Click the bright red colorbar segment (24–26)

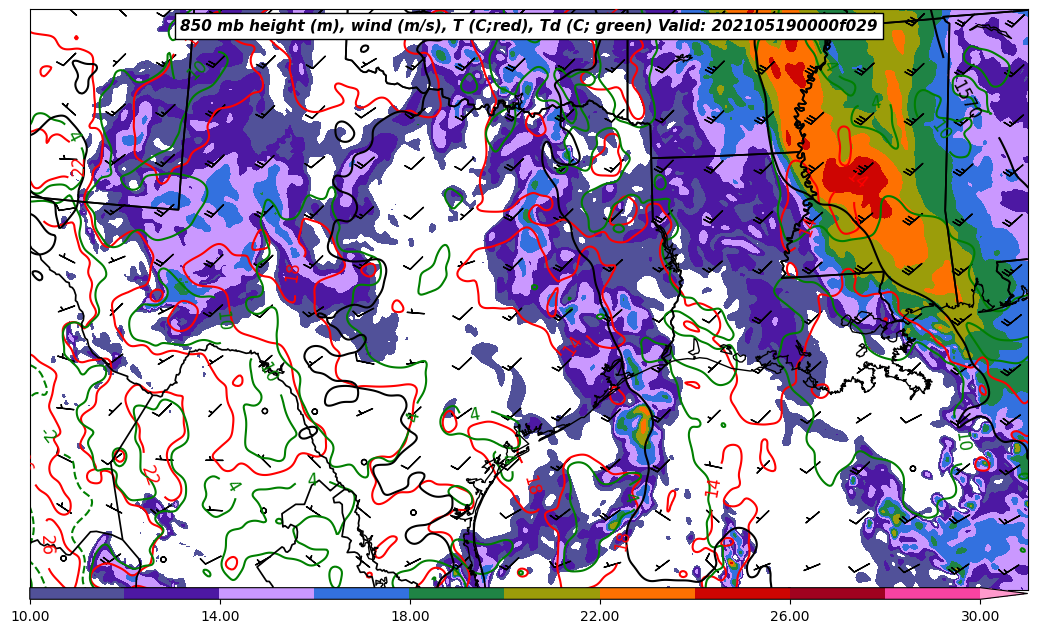(742, 593)
